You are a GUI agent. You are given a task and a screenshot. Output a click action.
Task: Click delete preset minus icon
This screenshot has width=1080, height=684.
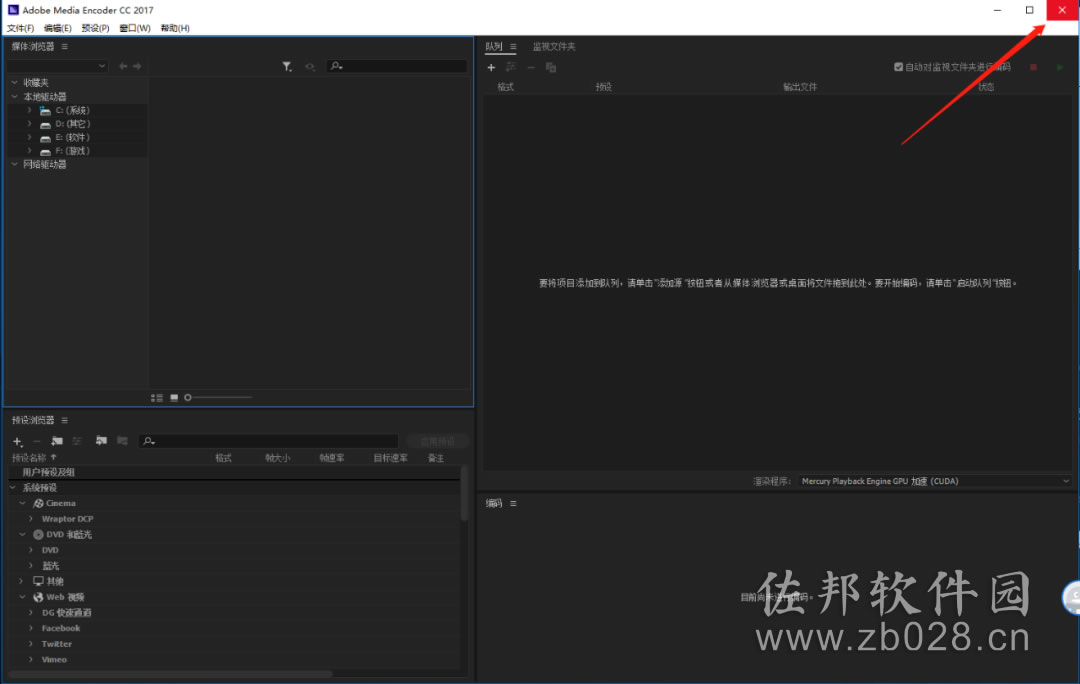[x=37, y=442]
